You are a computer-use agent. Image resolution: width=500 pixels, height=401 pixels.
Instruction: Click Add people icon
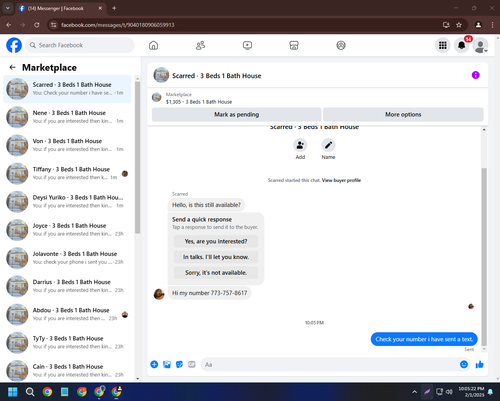300,145
